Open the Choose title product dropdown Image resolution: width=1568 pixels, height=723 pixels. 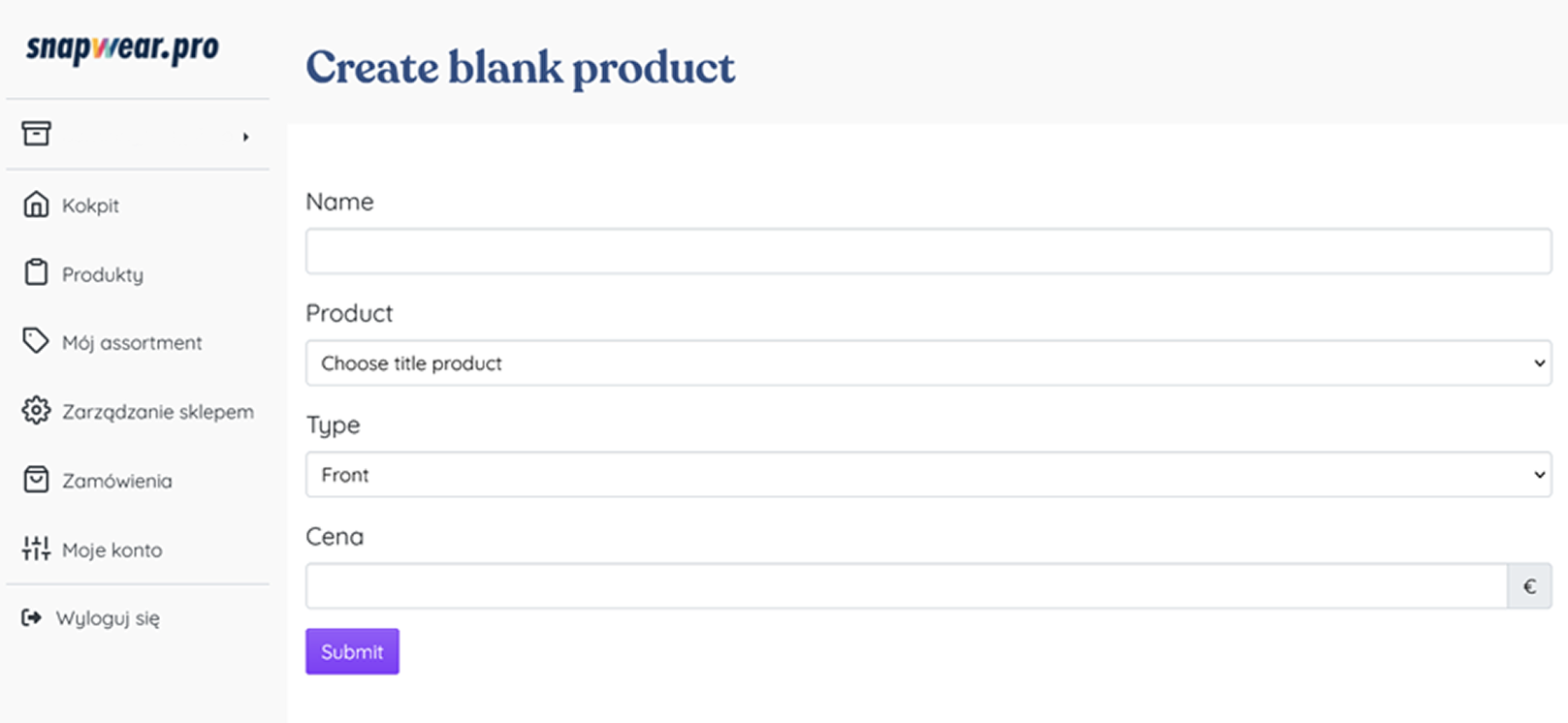tap(928, 363)
